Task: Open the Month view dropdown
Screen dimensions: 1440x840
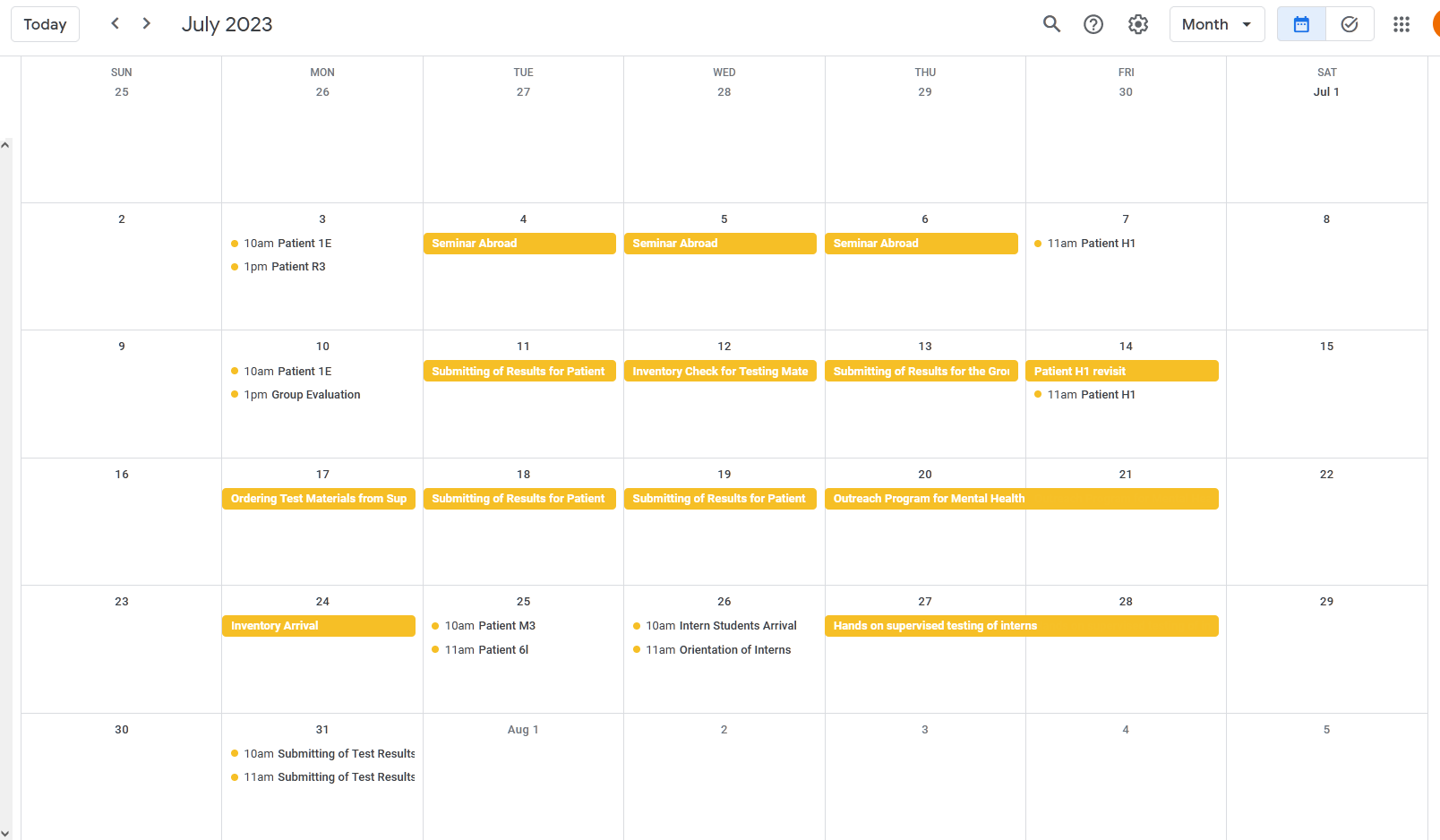Action: tap(1216, 24)
